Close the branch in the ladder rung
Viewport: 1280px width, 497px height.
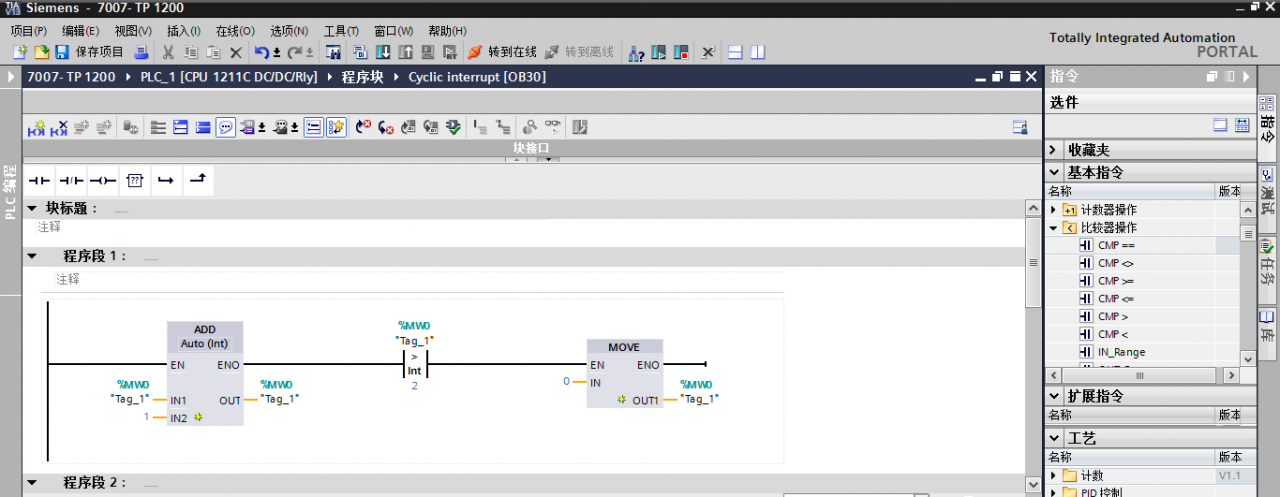click(x=198, y=181)
